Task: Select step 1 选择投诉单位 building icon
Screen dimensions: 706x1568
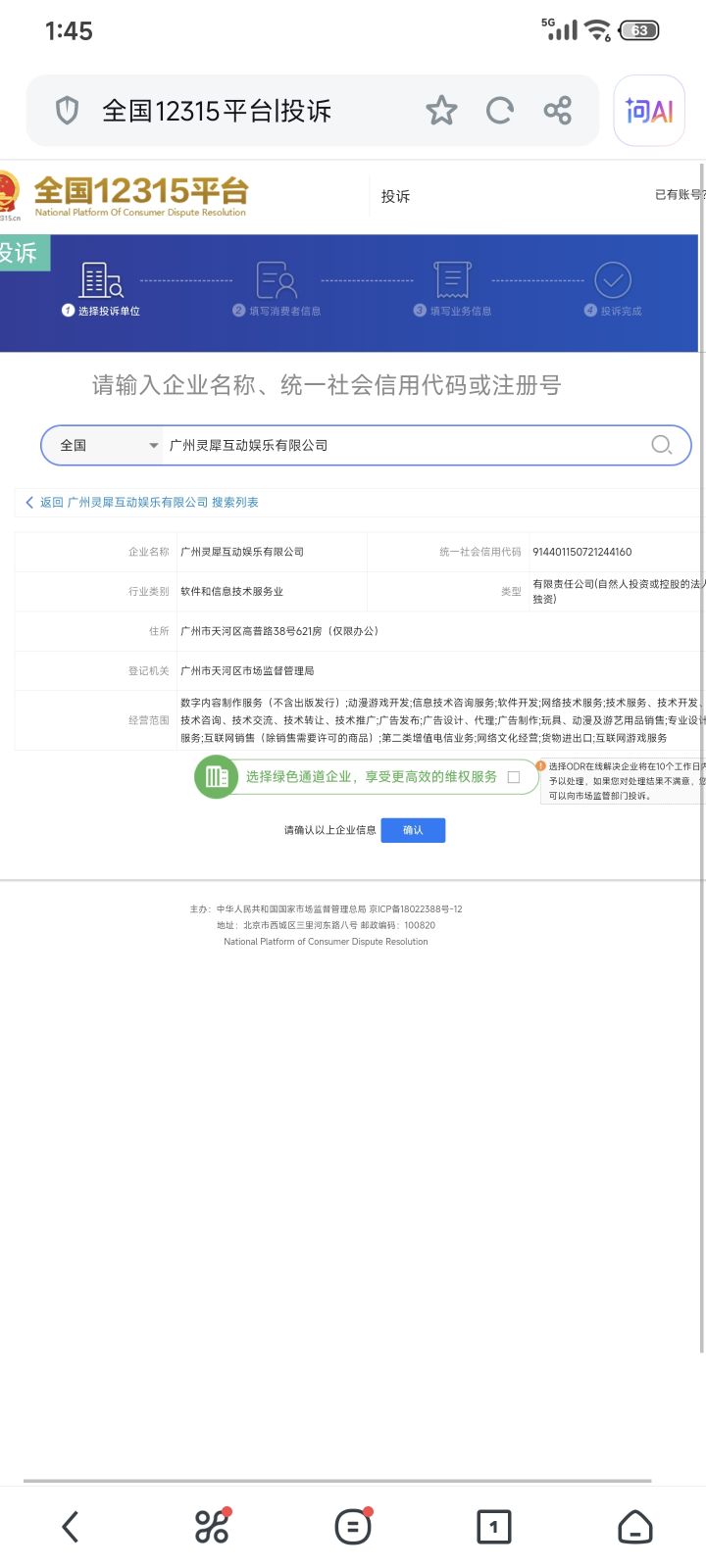Action: (101, 280)
